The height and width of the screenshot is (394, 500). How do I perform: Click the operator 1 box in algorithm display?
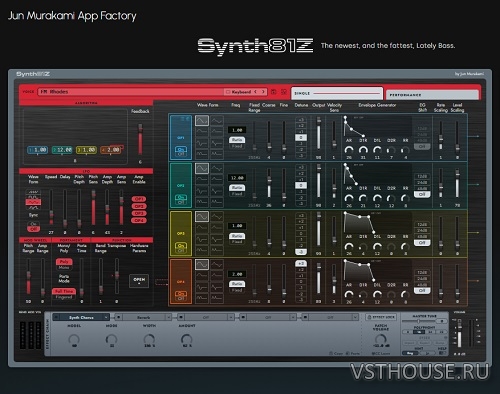pos(37,150)
